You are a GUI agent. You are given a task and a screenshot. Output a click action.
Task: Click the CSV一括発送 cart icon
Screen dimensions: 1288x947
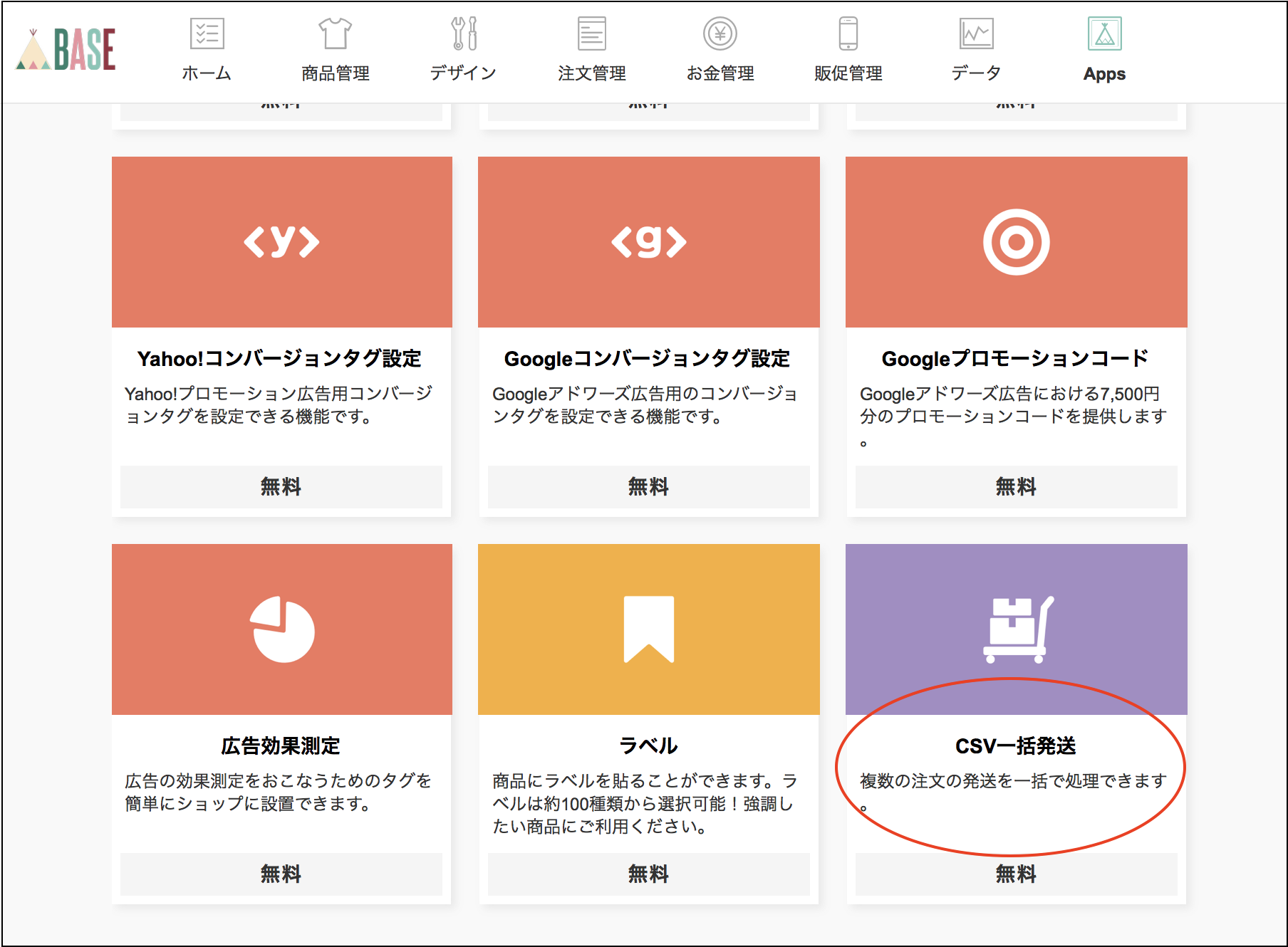click(1017, 629)
